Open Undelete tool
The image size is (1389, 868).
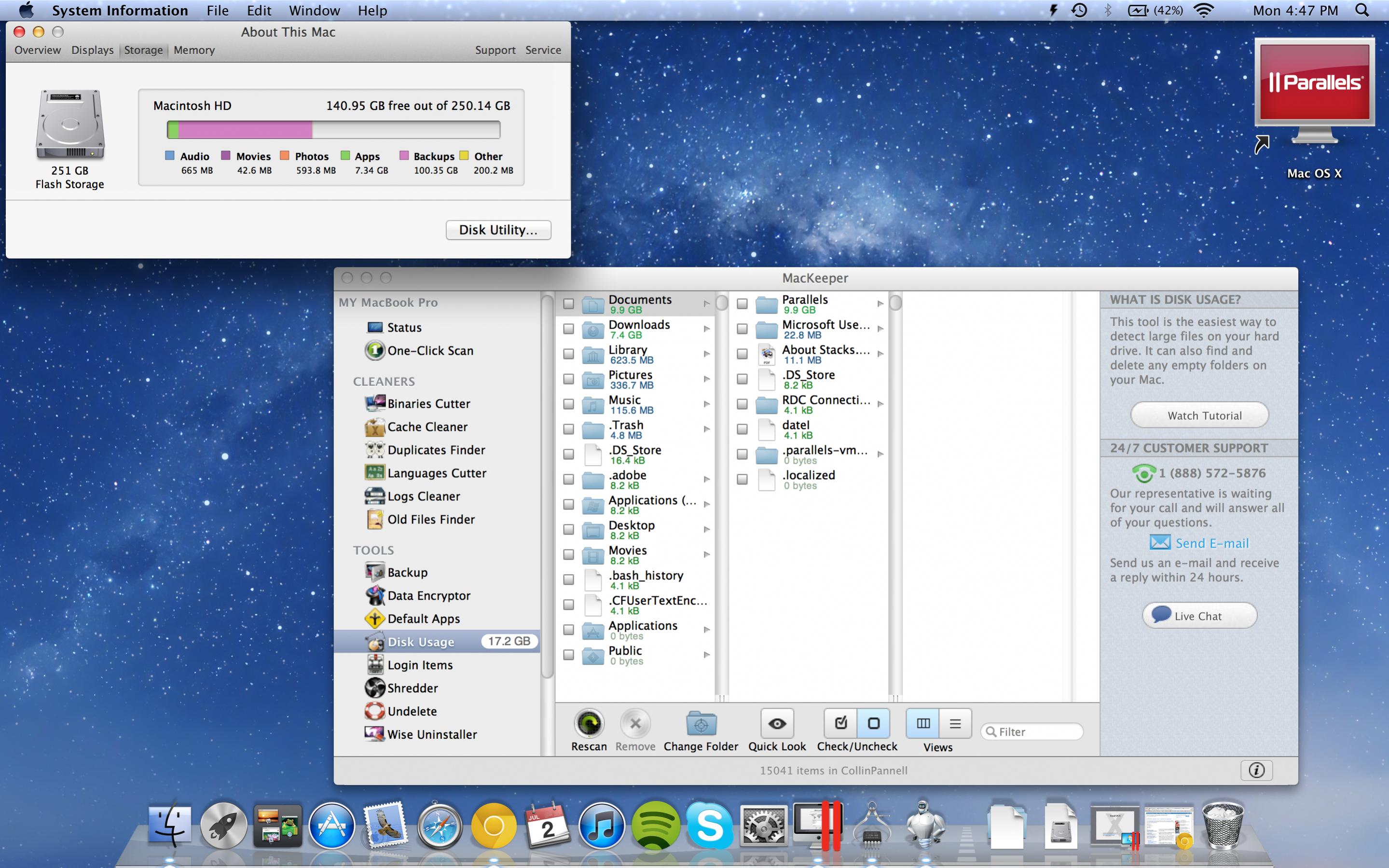pyautogui.click(x=401, y=711)
